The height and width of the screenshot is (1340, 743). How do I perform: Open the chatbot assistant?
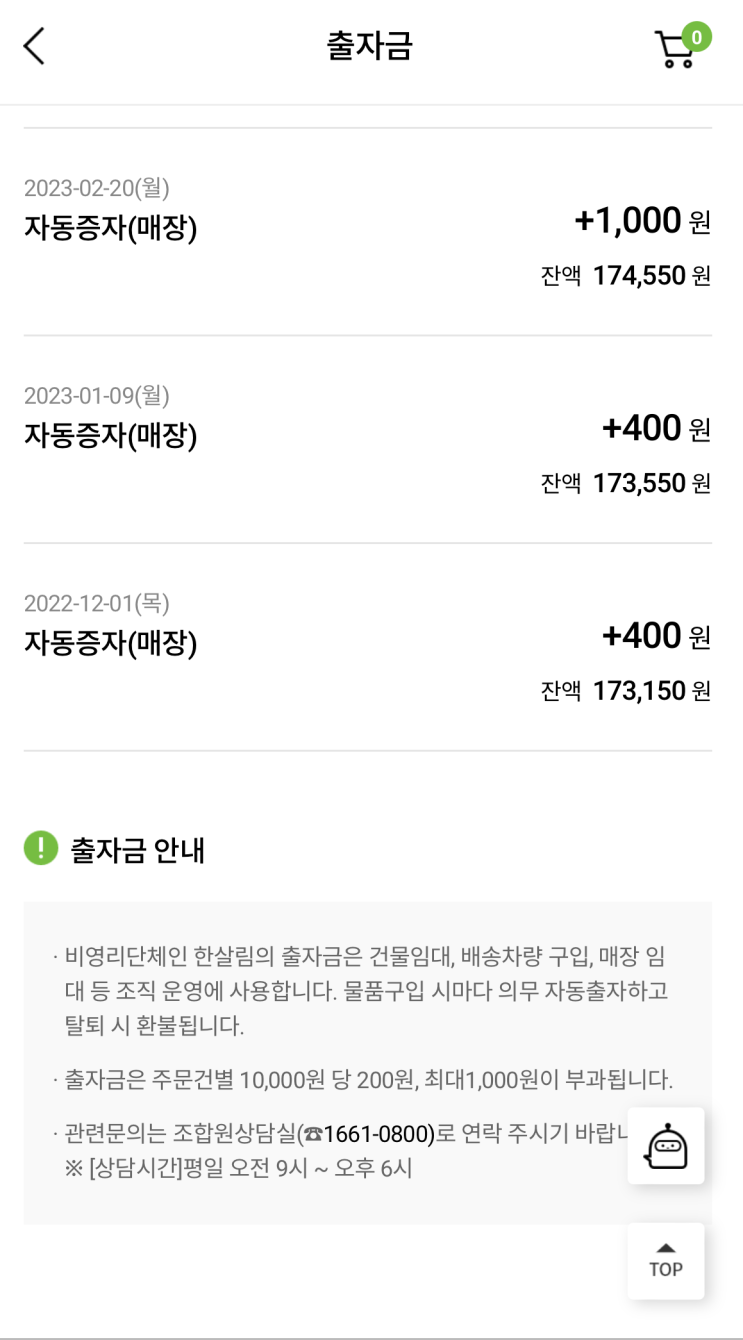pyautogui.click(x=666, y=1146)
